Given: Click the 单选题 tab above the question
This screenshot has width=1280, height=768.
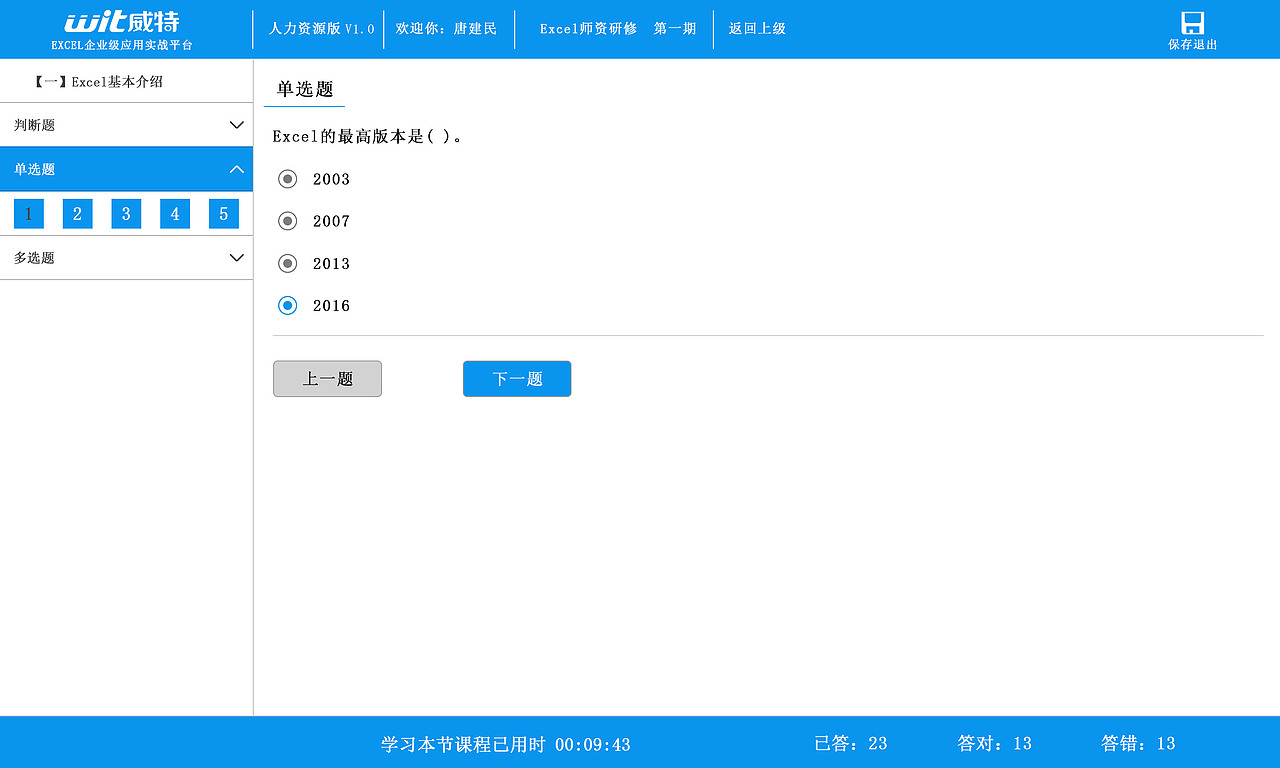Looking at the screenshot, I should point(303,90).
